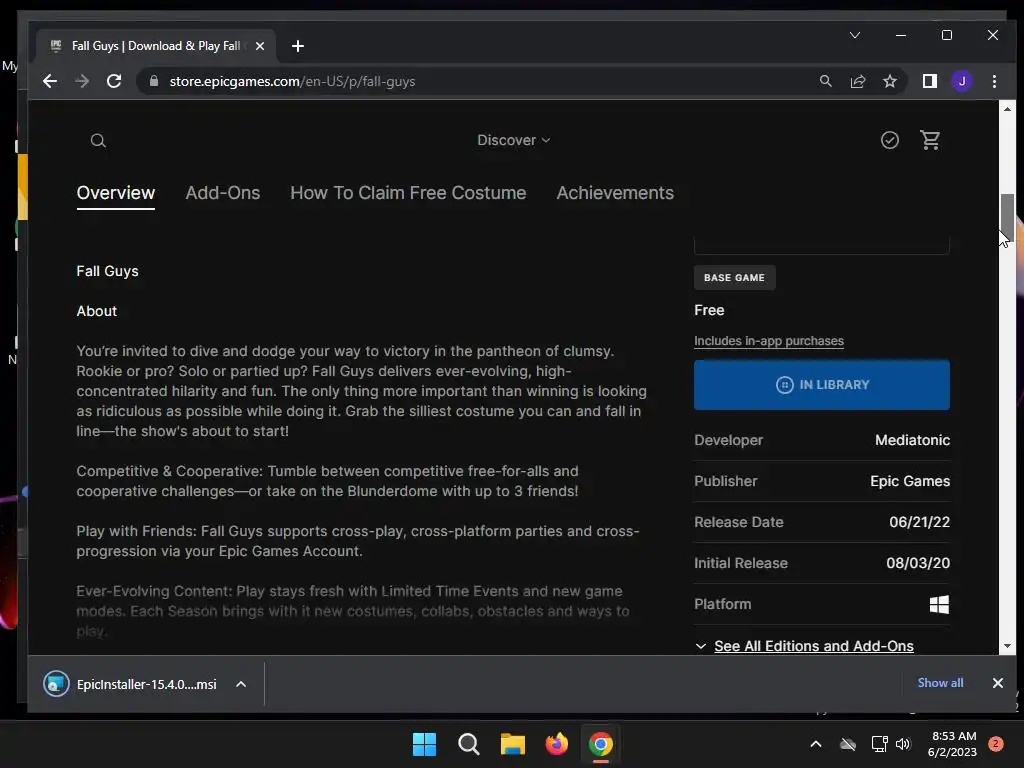Open a new browser tab with the plus button
1024x768 pixels.
pyautogui.click(x=298, y=46)
